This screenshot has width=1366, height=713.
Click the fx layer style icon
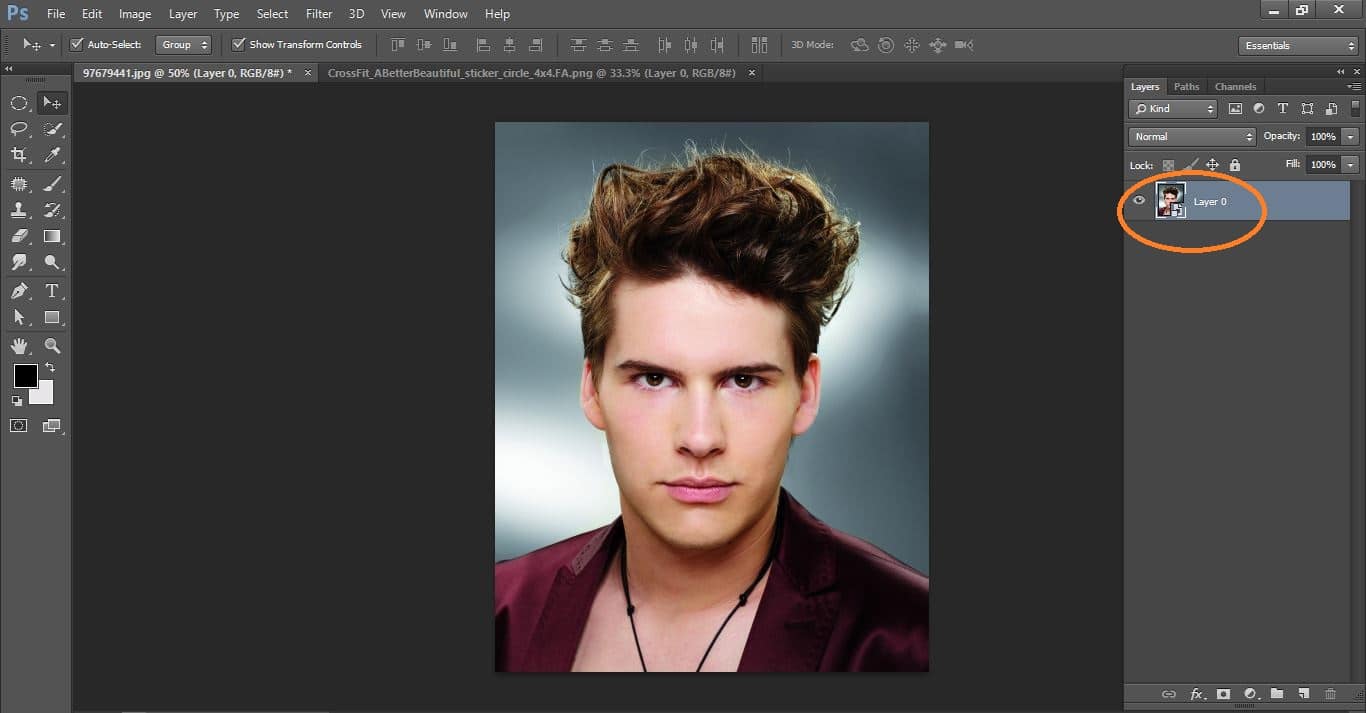(x=1196, y=693)
